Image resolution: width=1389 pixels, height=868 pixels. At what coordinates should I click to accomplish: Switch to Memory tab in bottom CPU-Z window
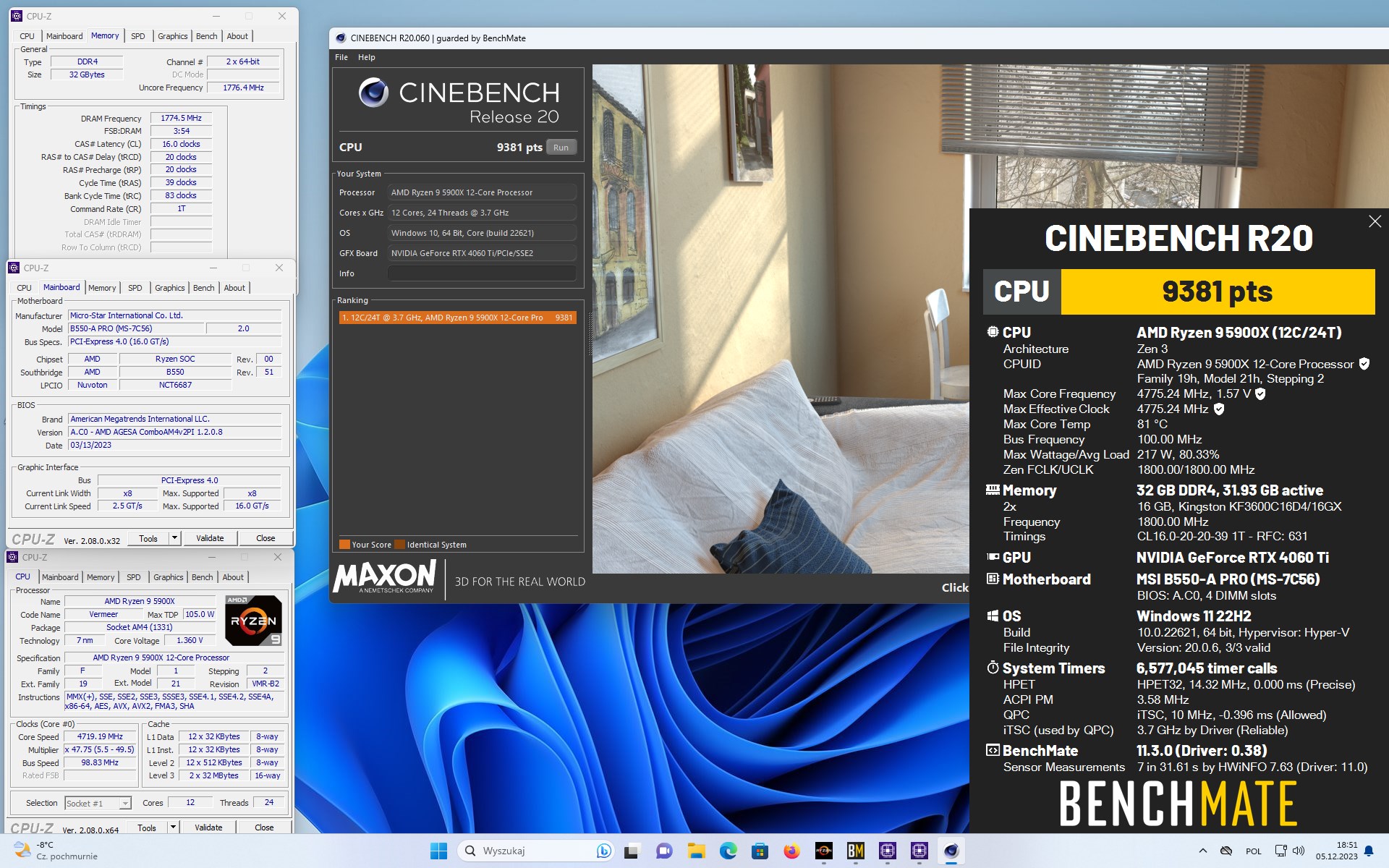point(101,577)
